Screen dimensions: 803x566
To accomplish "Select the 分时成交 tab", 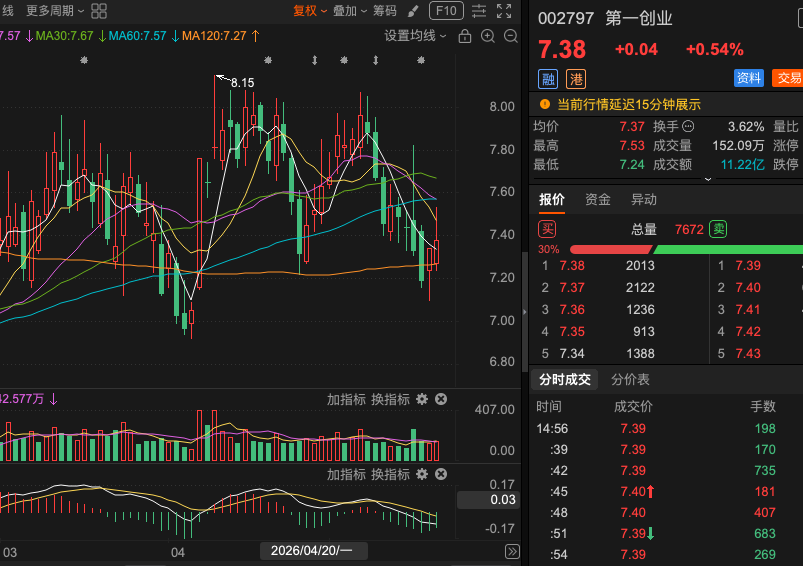I will [565, 380].
